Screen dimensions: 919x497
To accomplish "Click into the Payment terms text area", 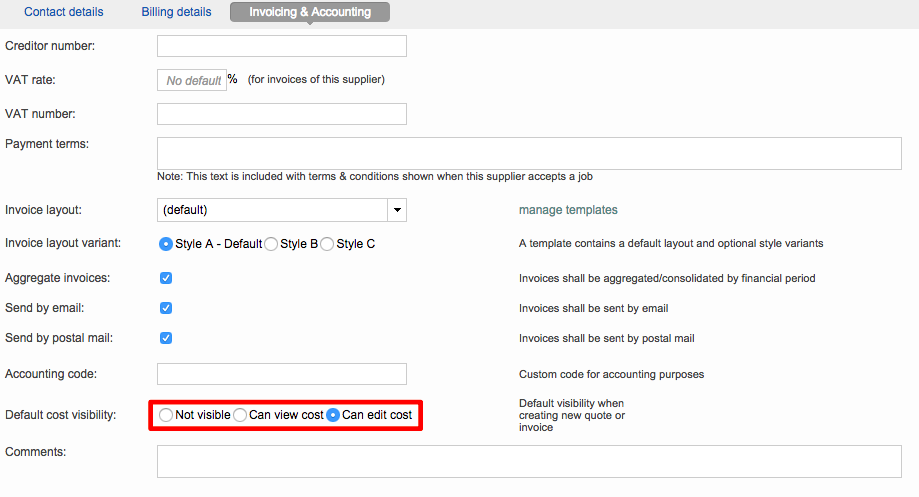I will click(529, 153).
